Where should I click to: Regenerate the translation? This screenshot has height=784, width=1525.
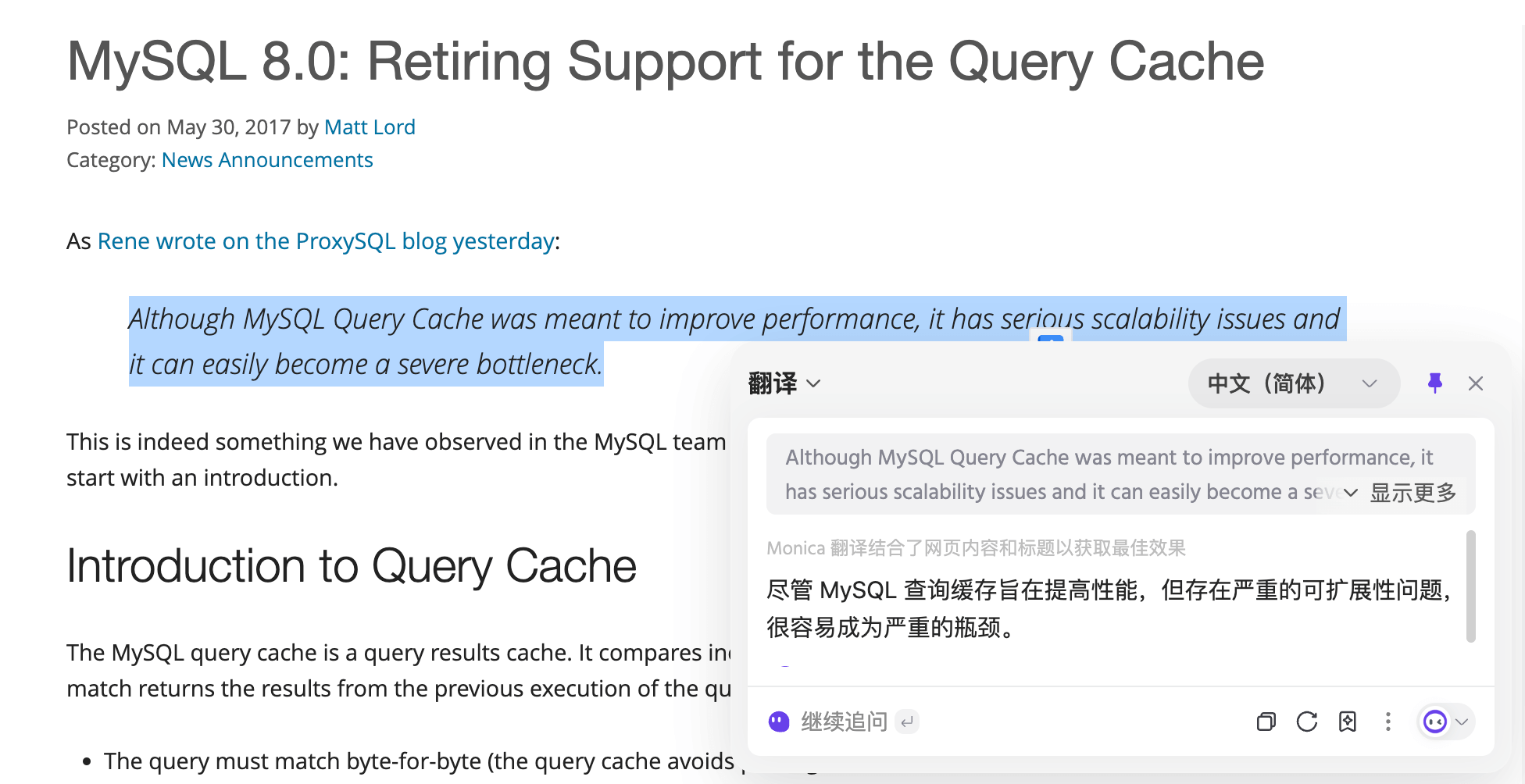click(x=1307, y=722)
